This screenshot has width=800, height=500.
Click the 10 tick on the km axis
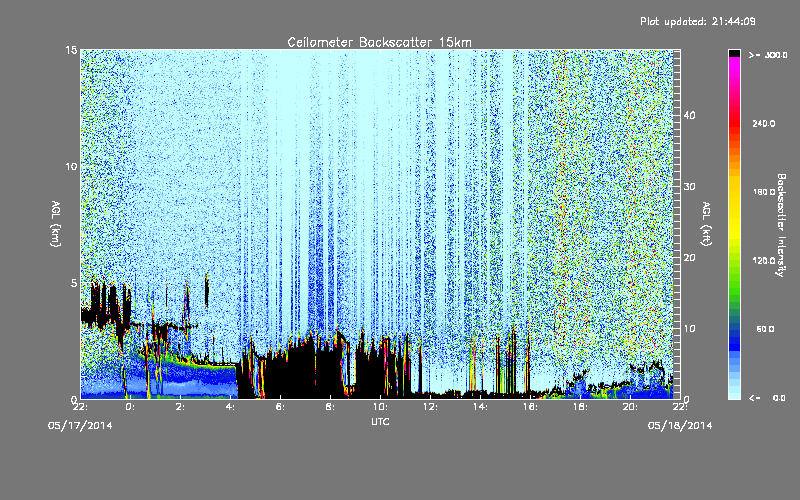pos(71,166)
